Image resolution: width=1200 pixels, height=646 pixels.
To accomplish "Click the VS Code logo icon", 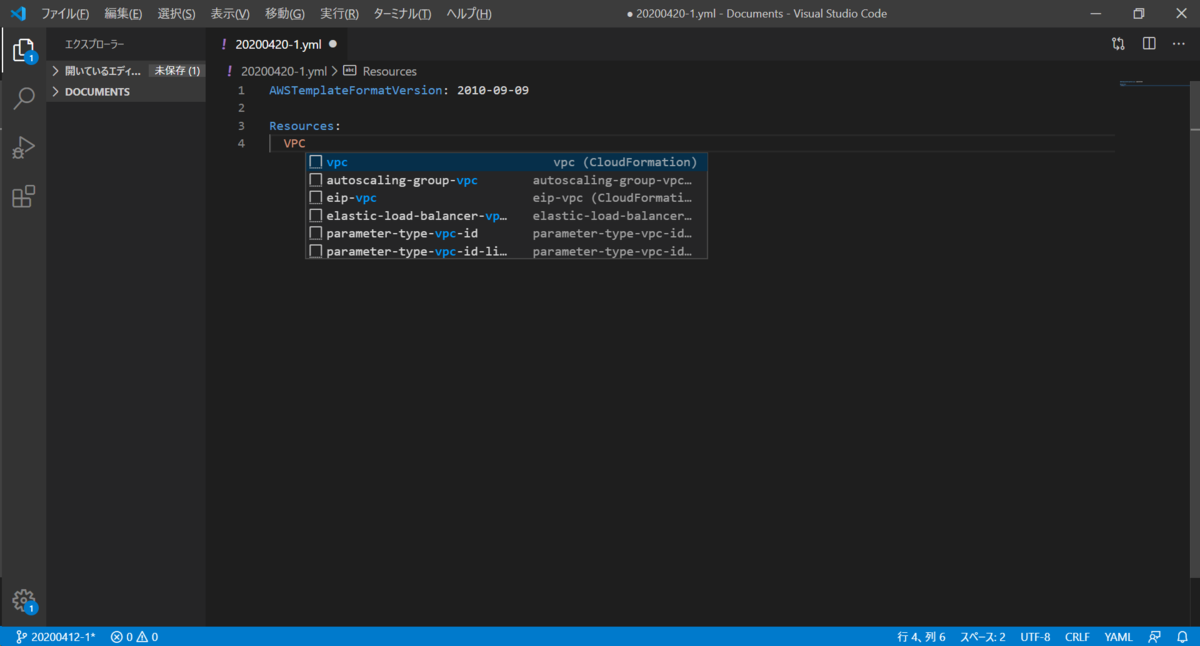I will click(17, 14).
